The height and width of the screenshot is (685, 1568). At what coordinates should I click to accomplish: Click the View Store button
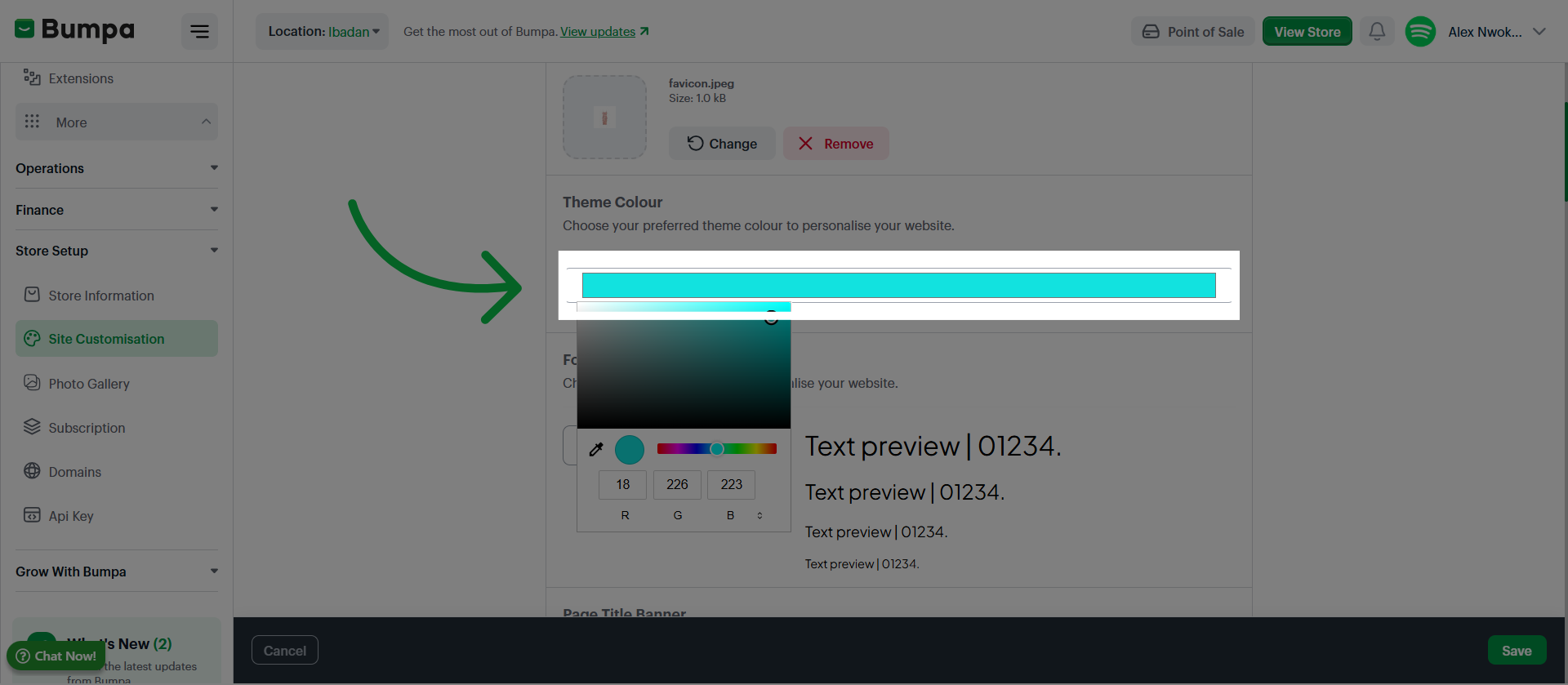tap(1307, 32)
